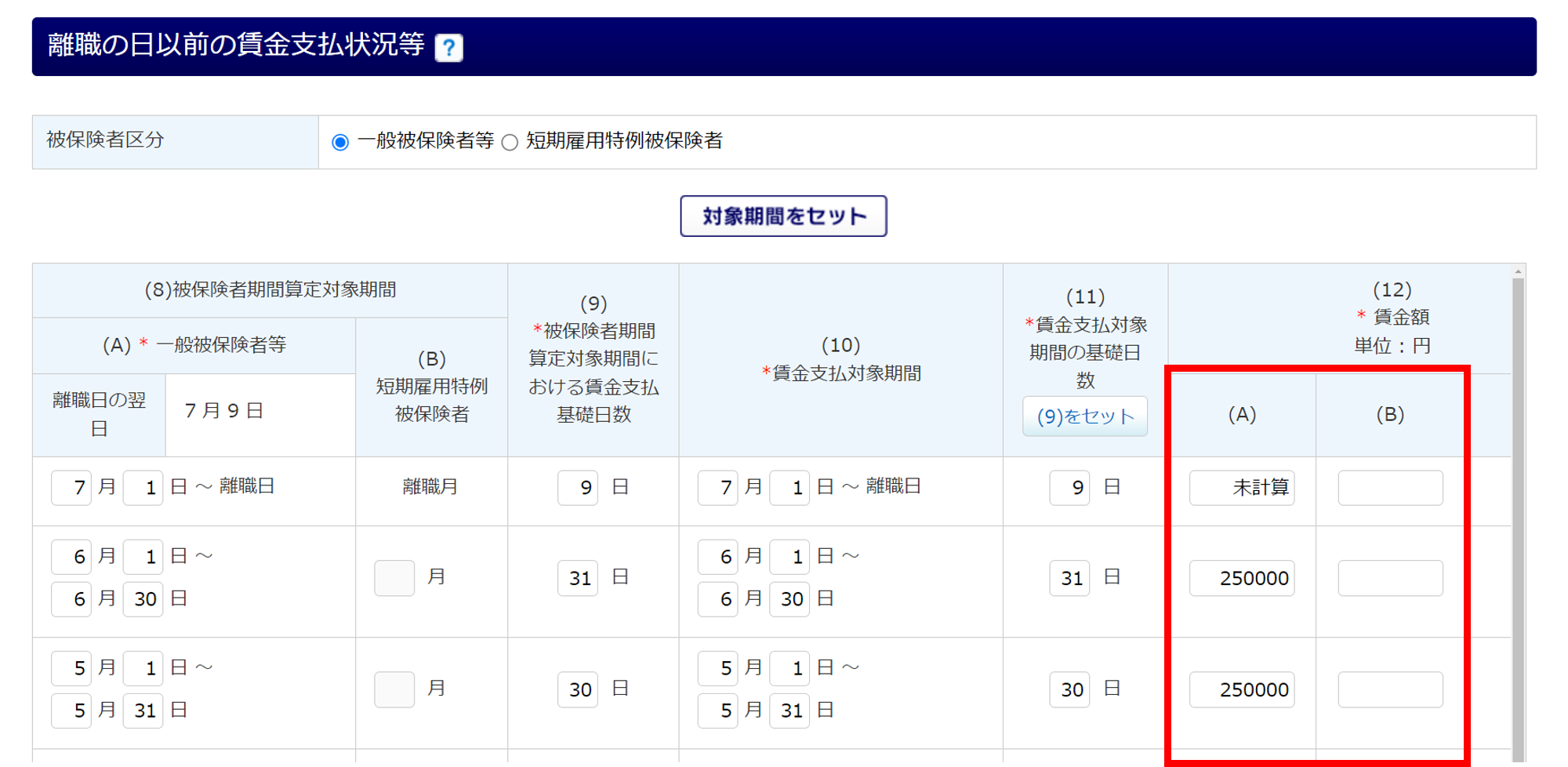
Task: Click empty wage (B) field in June row
Action: (1390, 578)
